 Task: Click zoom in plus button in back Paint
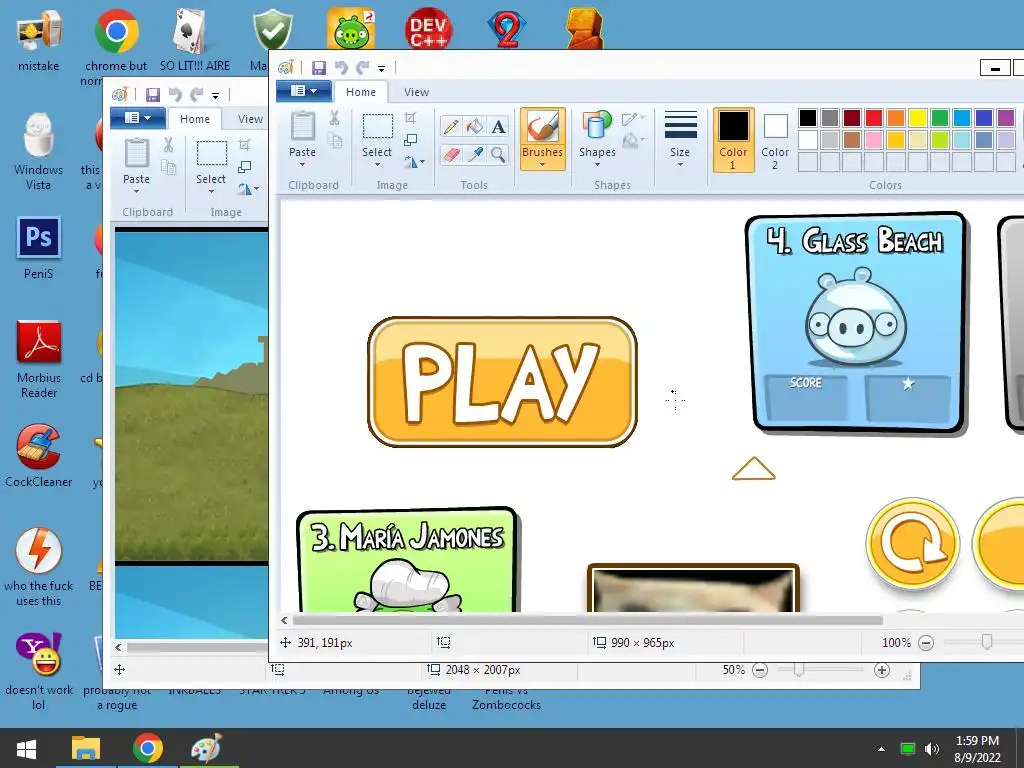(882, 670)
